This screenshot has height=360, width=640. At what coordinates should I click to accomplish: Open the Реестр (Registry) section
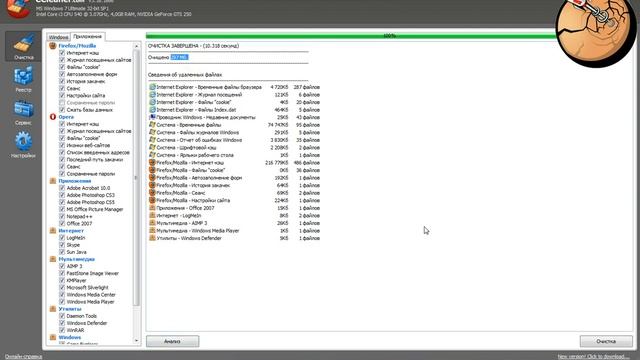tap(23, 79)
